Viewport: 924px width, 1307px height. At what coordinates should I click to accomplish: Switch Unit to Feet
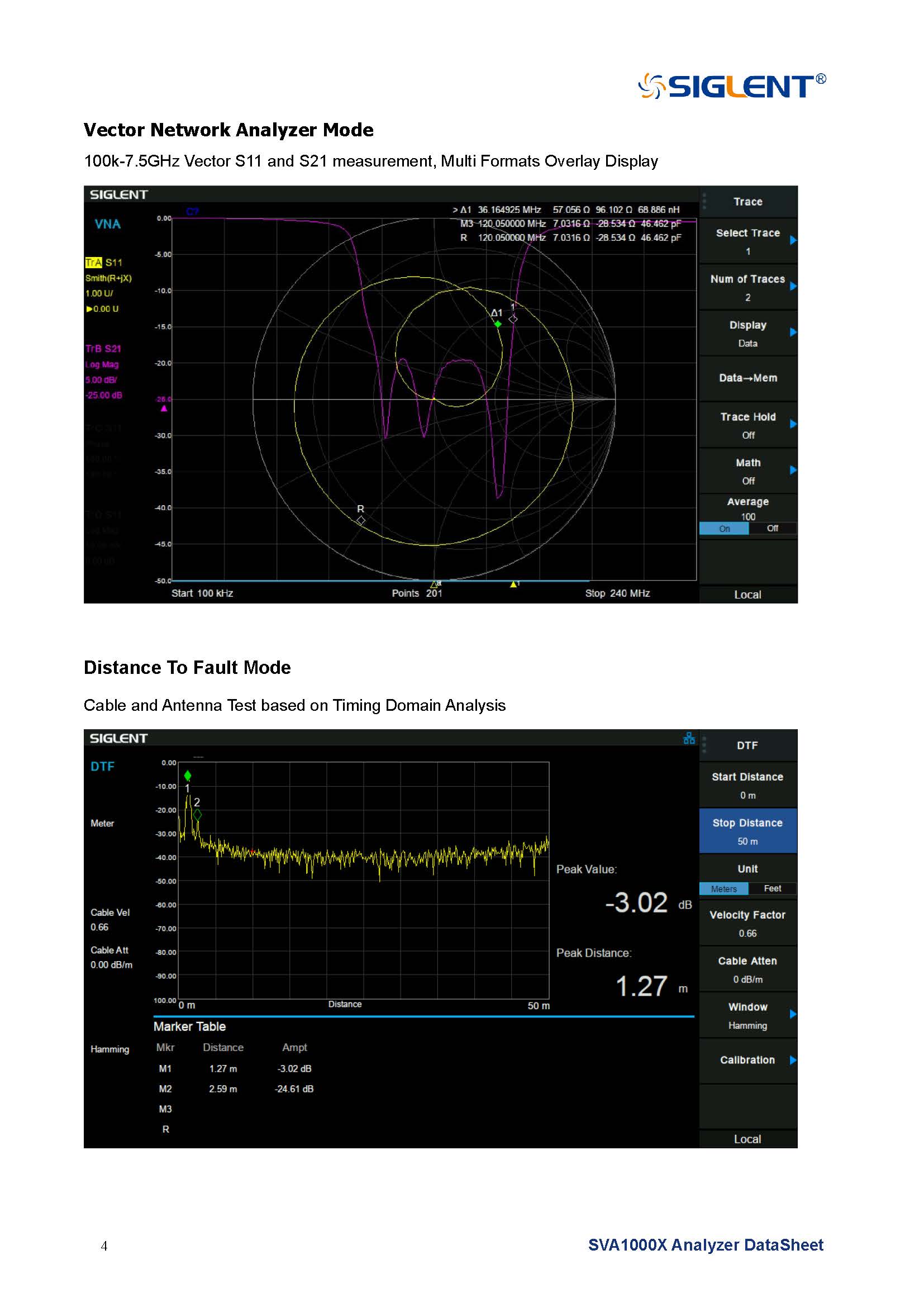[x=772, y=888]
